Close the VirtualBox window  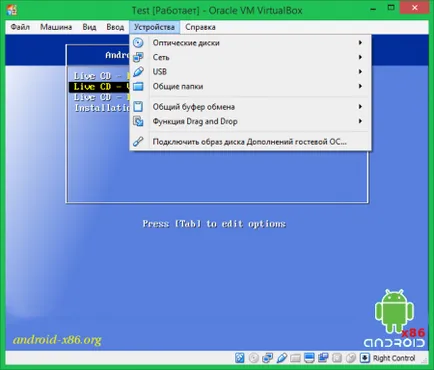point(415,8)
